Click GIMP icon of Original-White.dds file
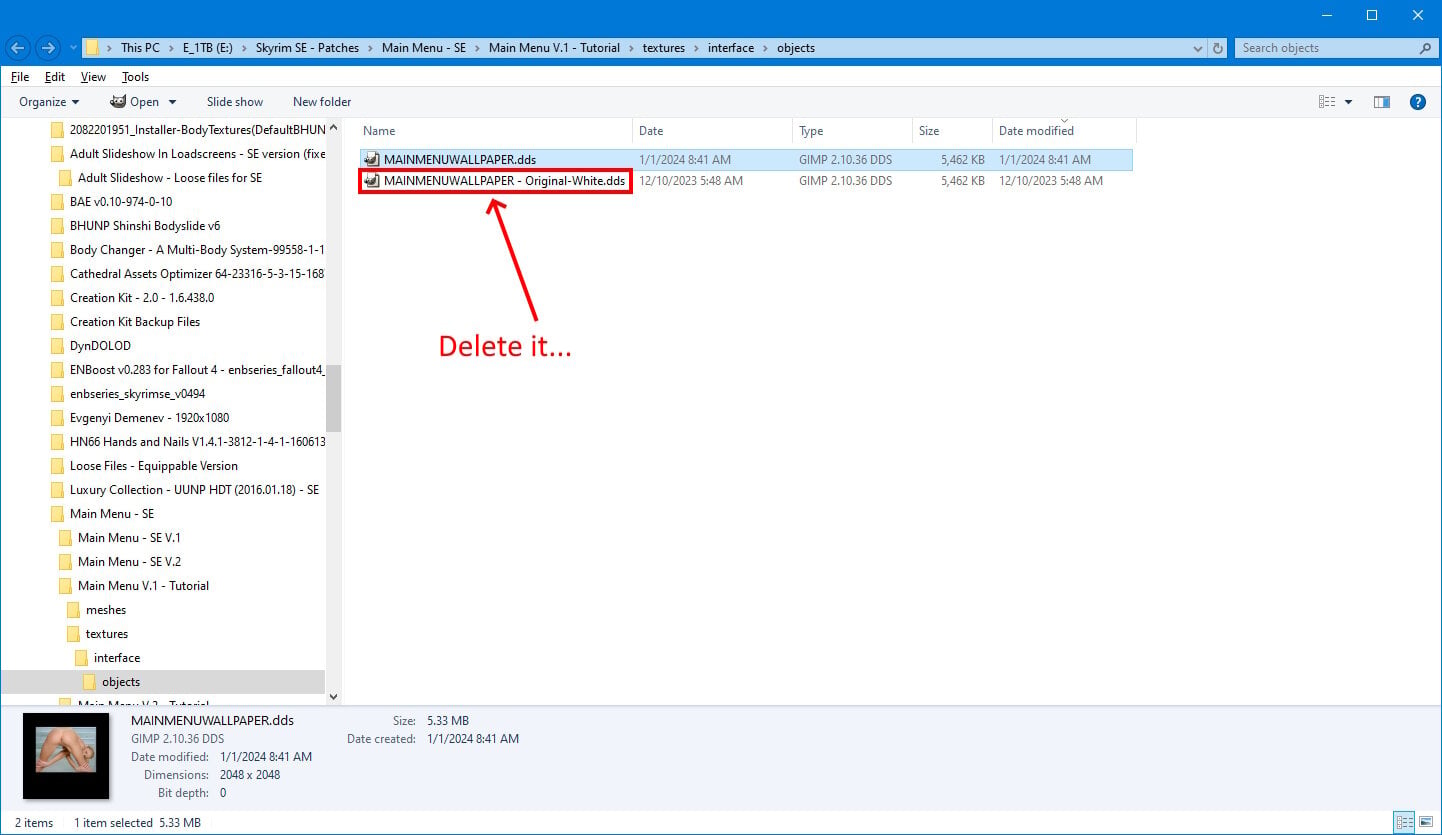The height and width of the screenshot is (835, 1442). click(x=372, y=181)
